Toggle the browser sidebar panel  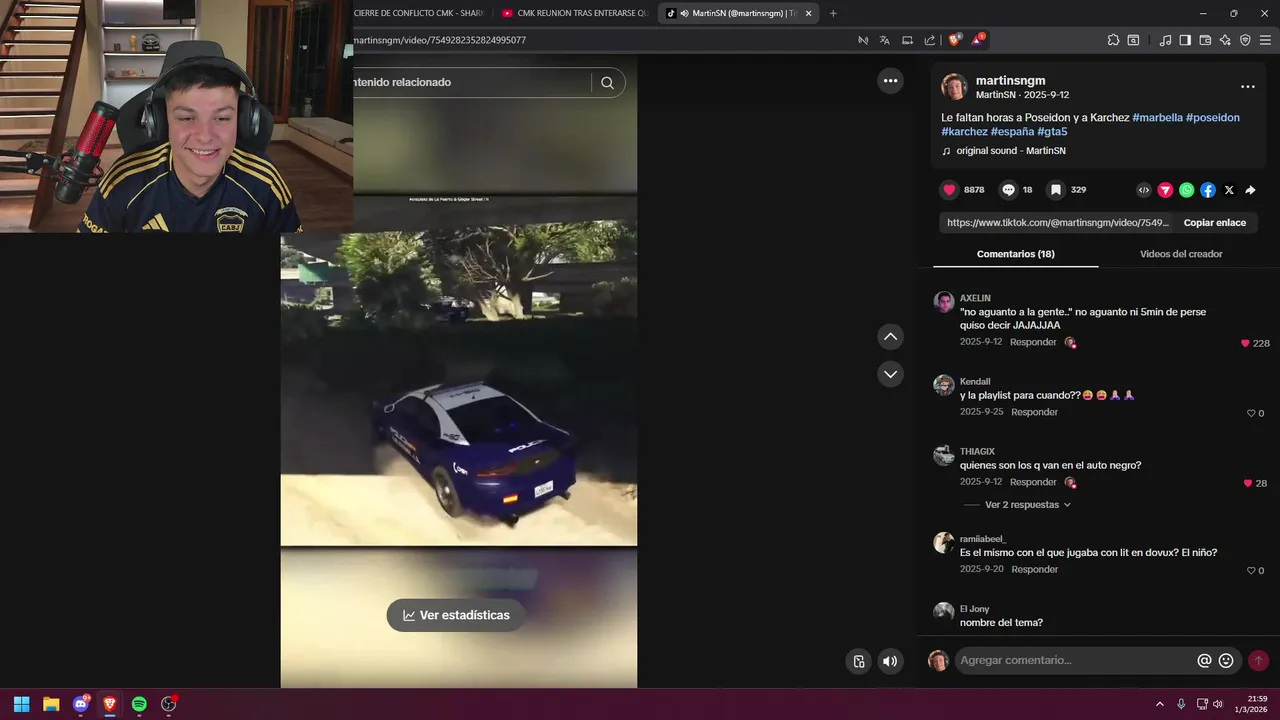click(x=1185, y=40)
